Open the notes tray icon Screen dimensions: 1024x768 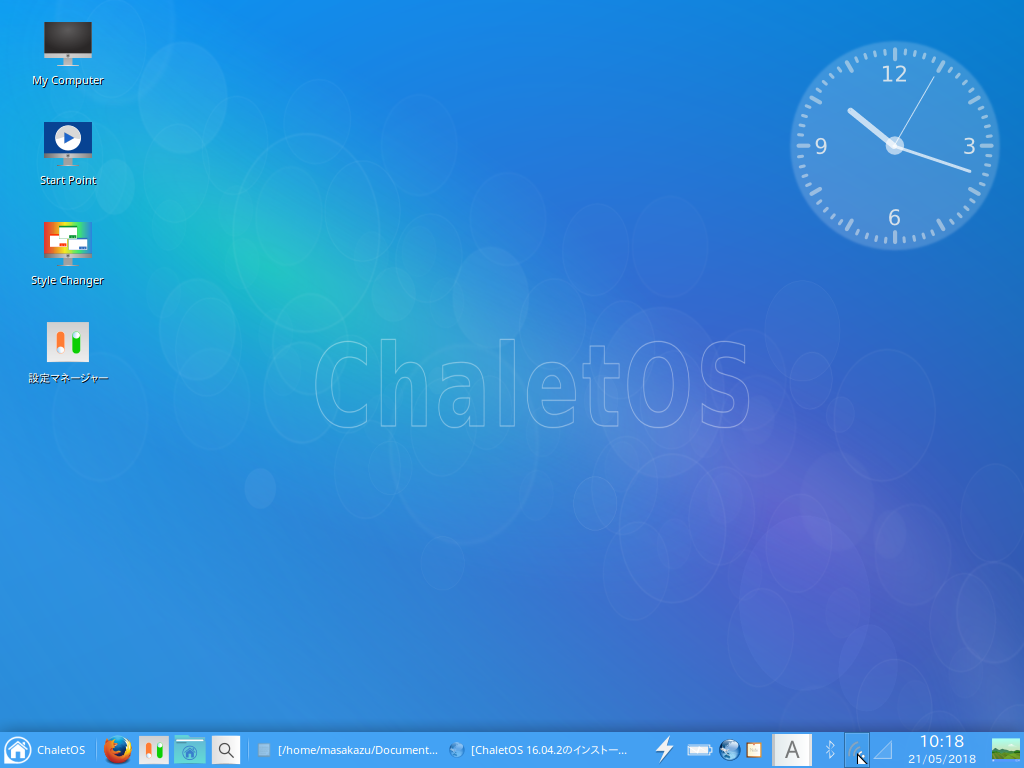(754, 750)
